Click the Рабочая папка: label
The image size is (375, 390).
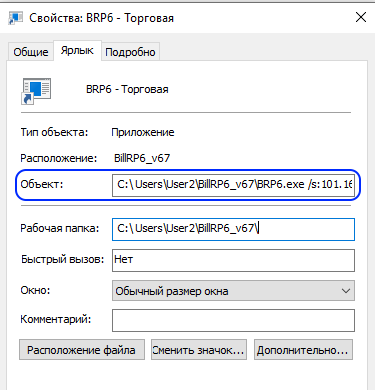tap(60, 228)
